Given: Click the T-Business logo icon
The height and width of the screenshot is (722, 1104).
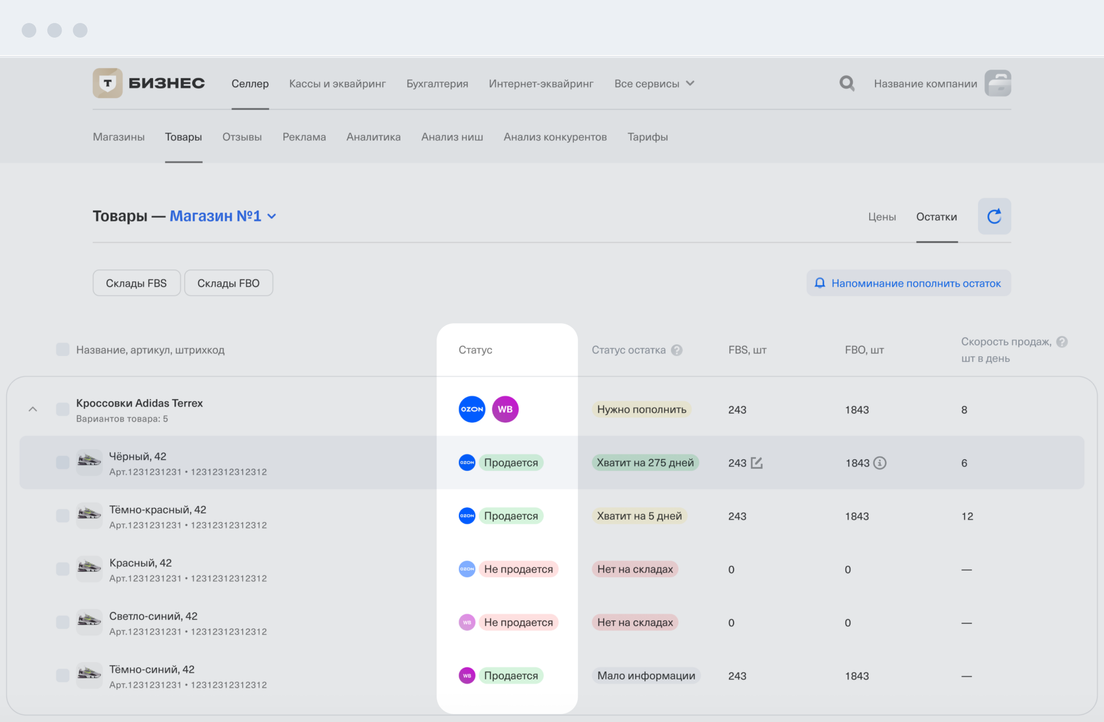Looking at the screenshot, I should pyautogui.click(x=107, y=84).
